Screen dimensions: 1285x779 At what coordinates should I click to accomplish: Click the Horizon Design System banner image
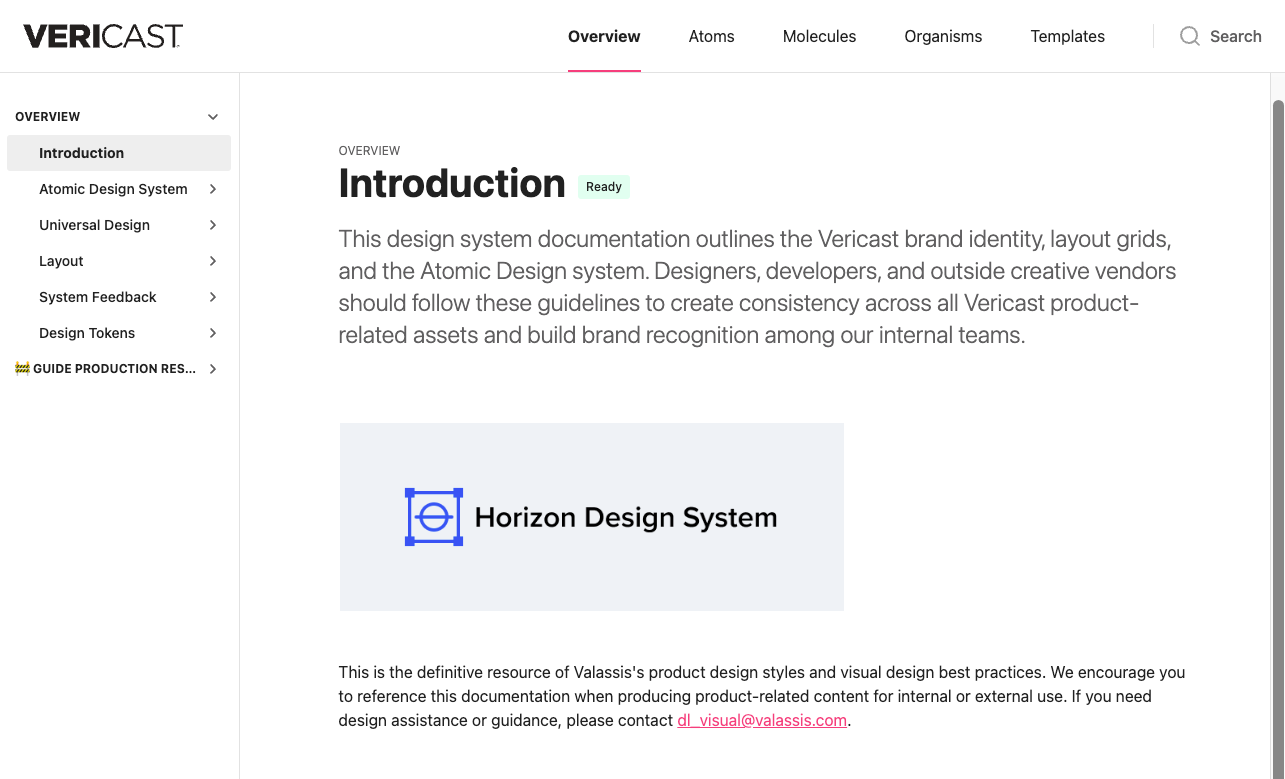(x=592, y=517)
